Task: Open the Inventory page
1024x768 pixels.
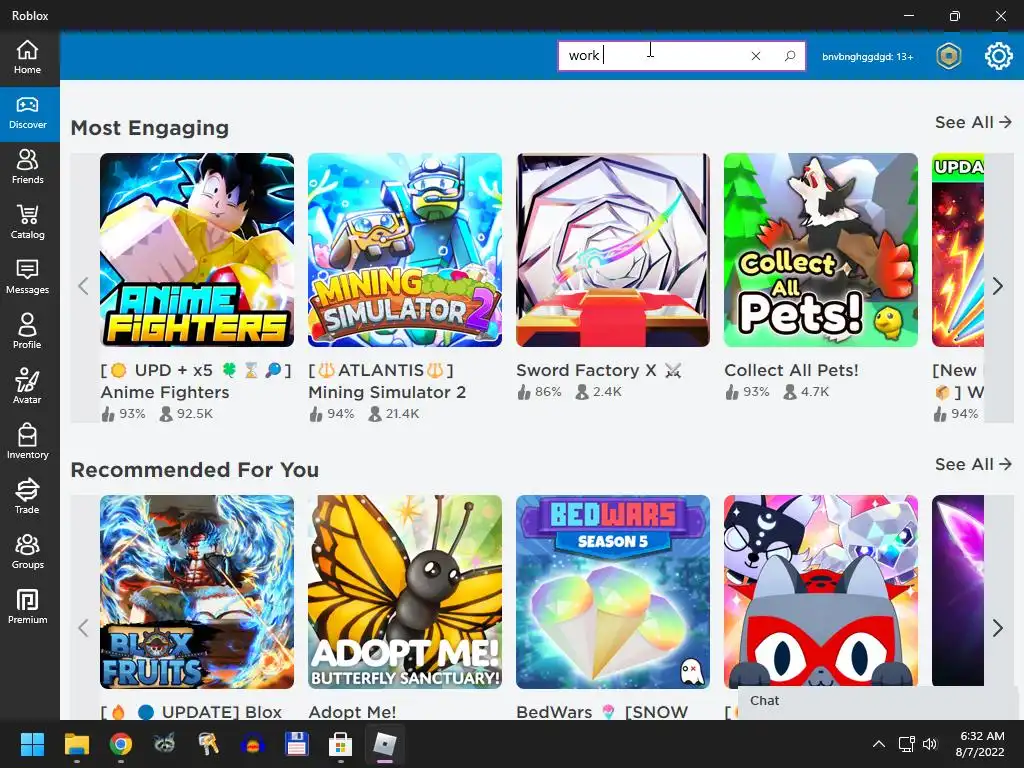Action: click(x=27, y=442)
